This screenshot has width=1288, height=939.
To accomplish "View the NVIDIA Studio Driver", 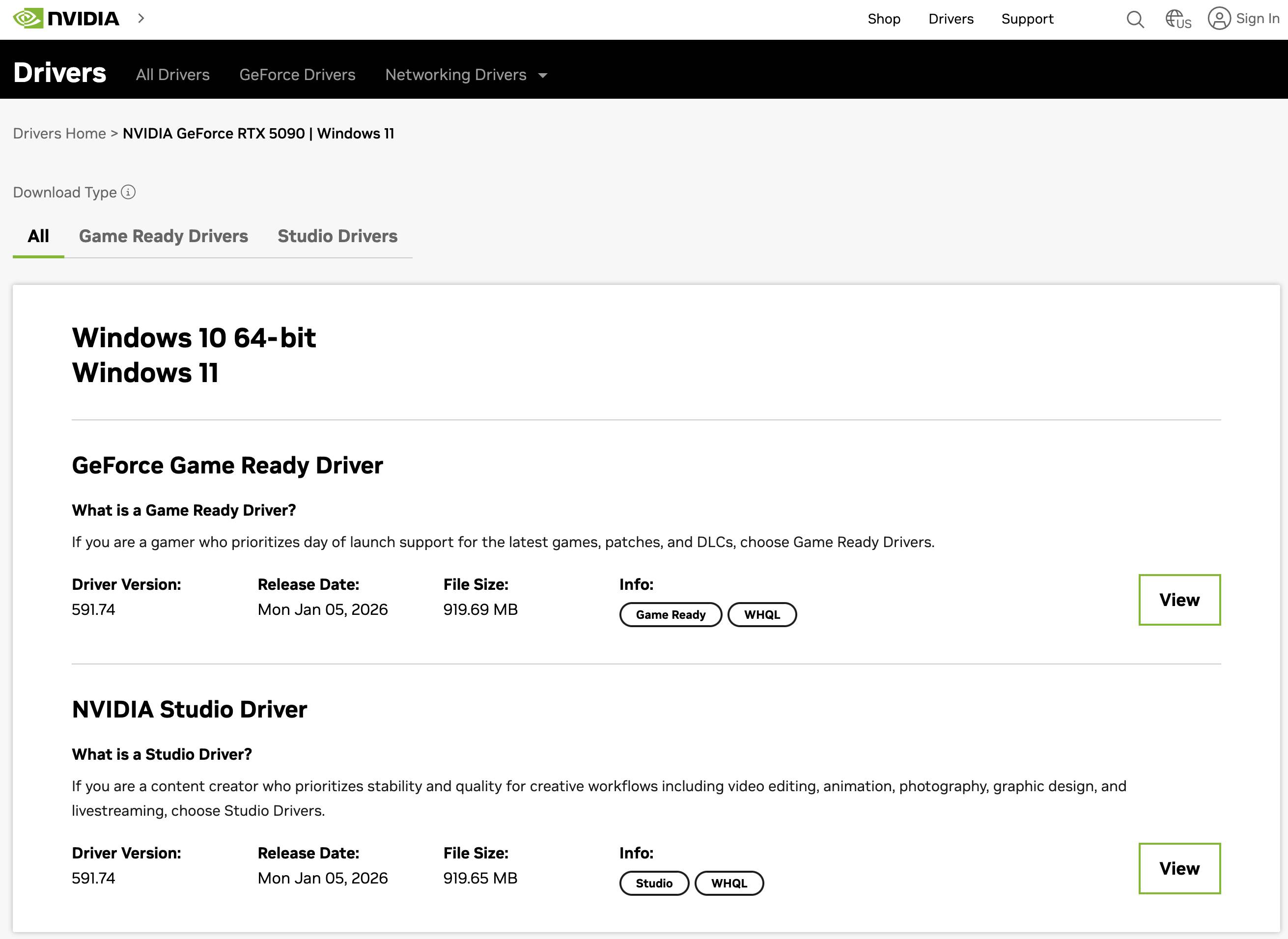I will [1179, 868].
